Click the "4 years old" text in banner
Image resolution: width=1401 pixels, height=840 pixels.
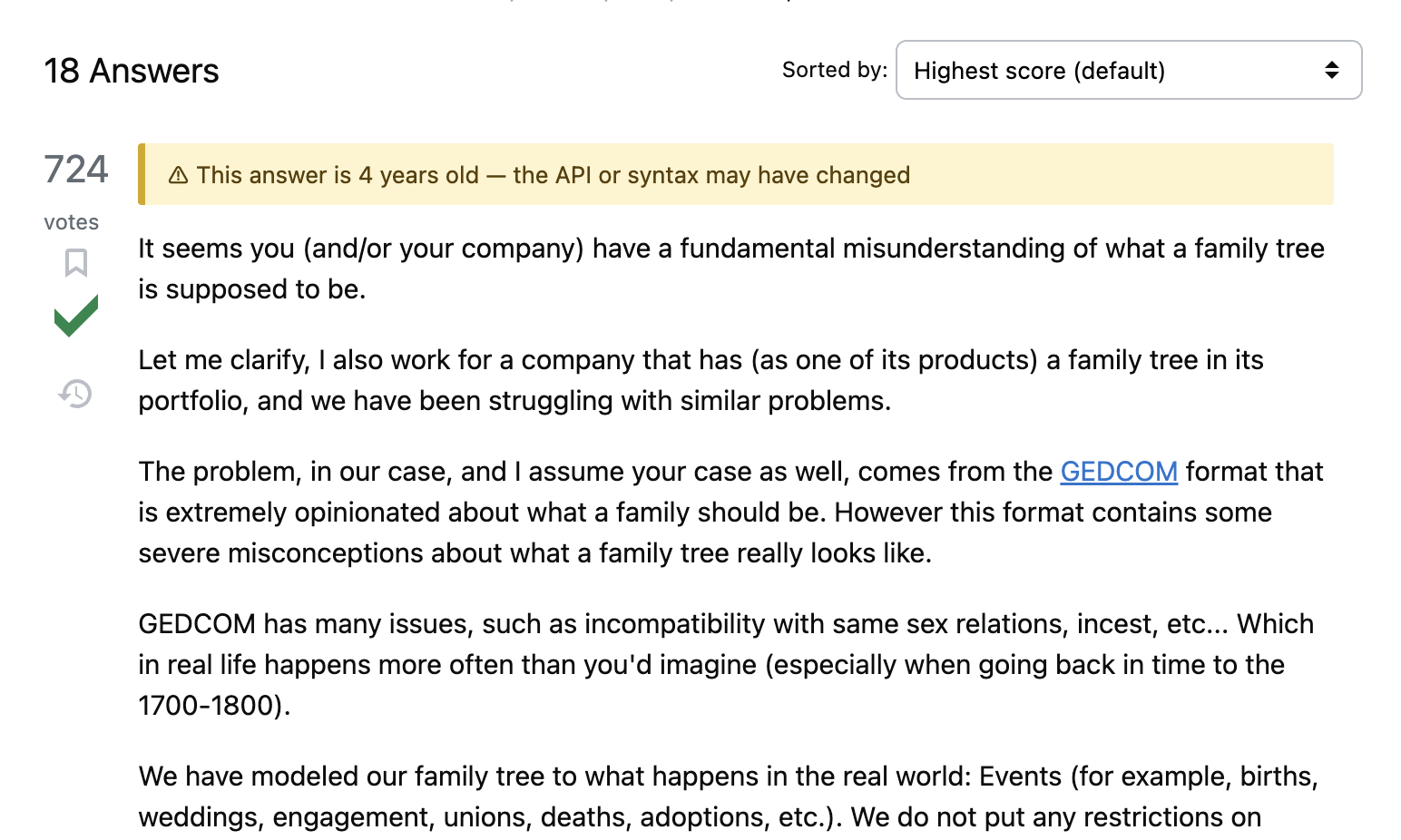coord(418,175)
